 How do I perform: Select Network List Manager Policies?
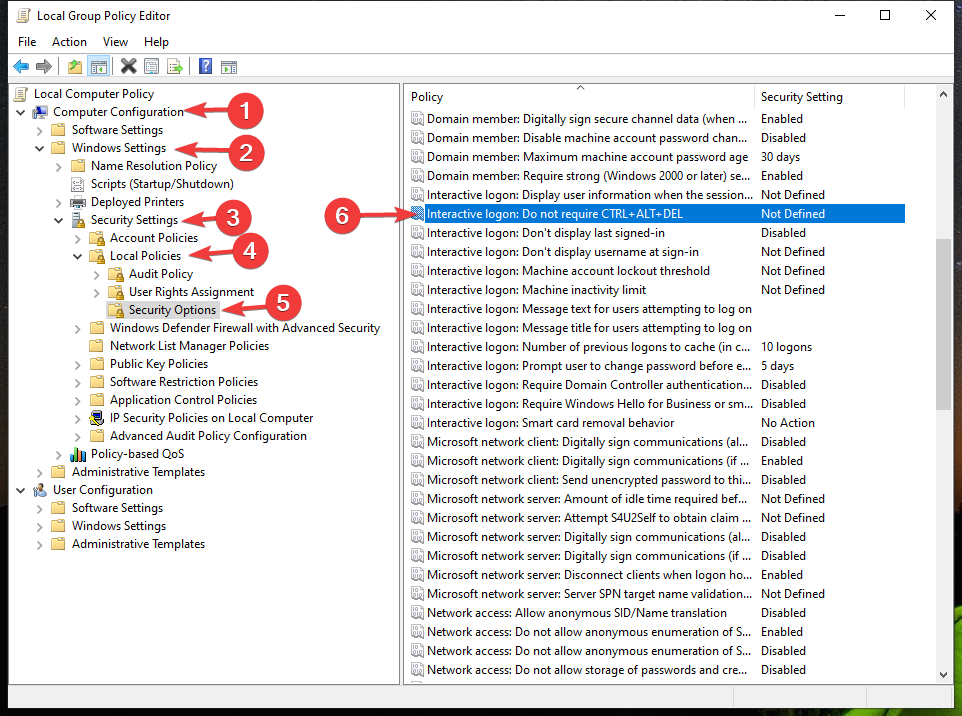click(x=190, y=346)
